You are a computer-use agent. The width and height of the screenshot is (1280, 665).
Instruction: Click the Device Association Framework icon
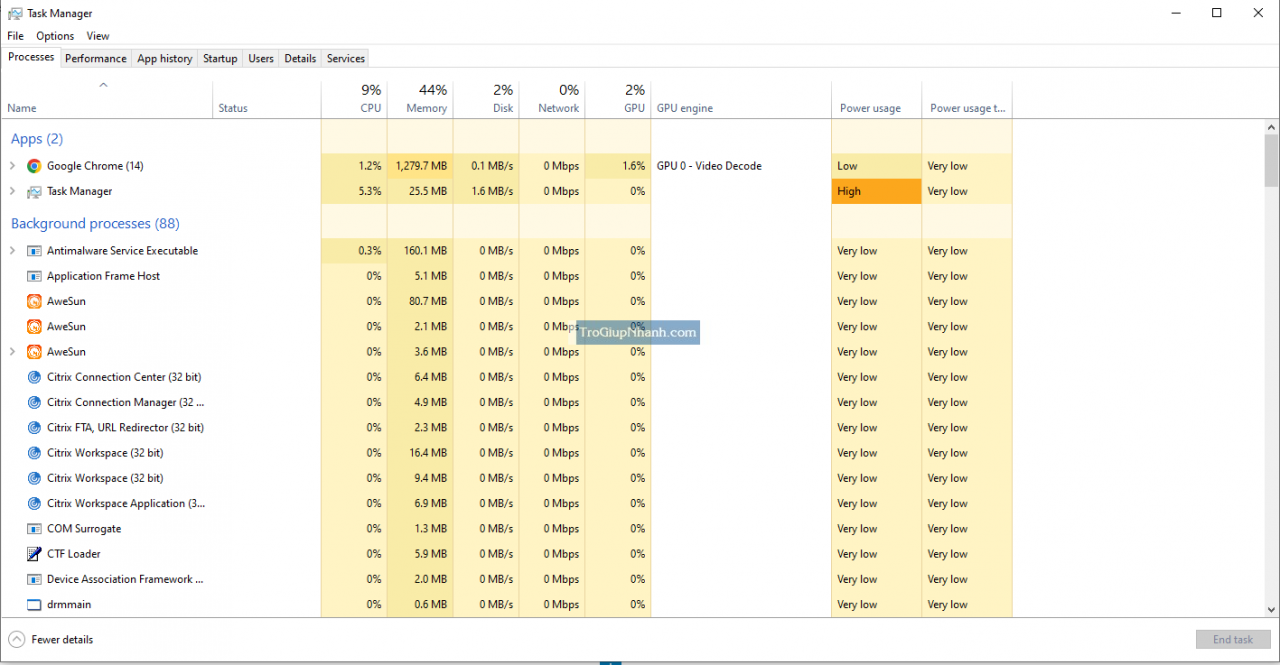point(33,579)
